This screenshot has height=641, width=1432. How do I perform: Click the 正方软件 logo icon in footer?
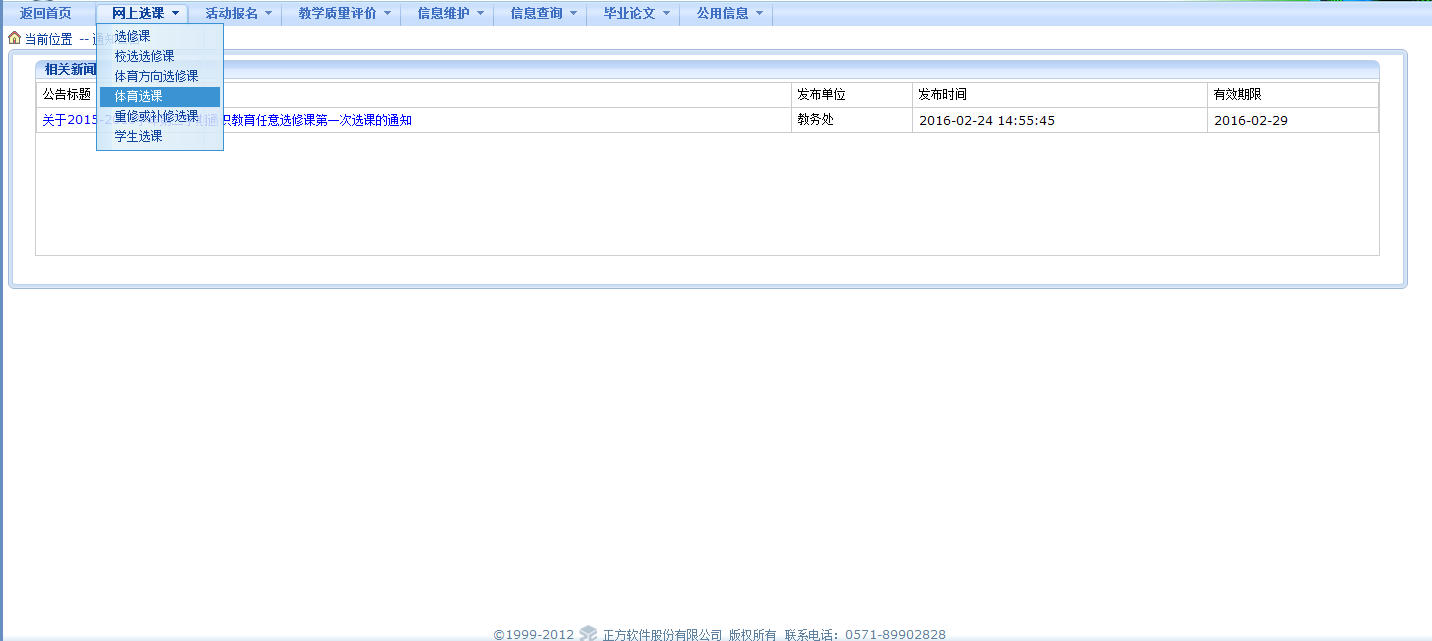click(x=588, y=634)
